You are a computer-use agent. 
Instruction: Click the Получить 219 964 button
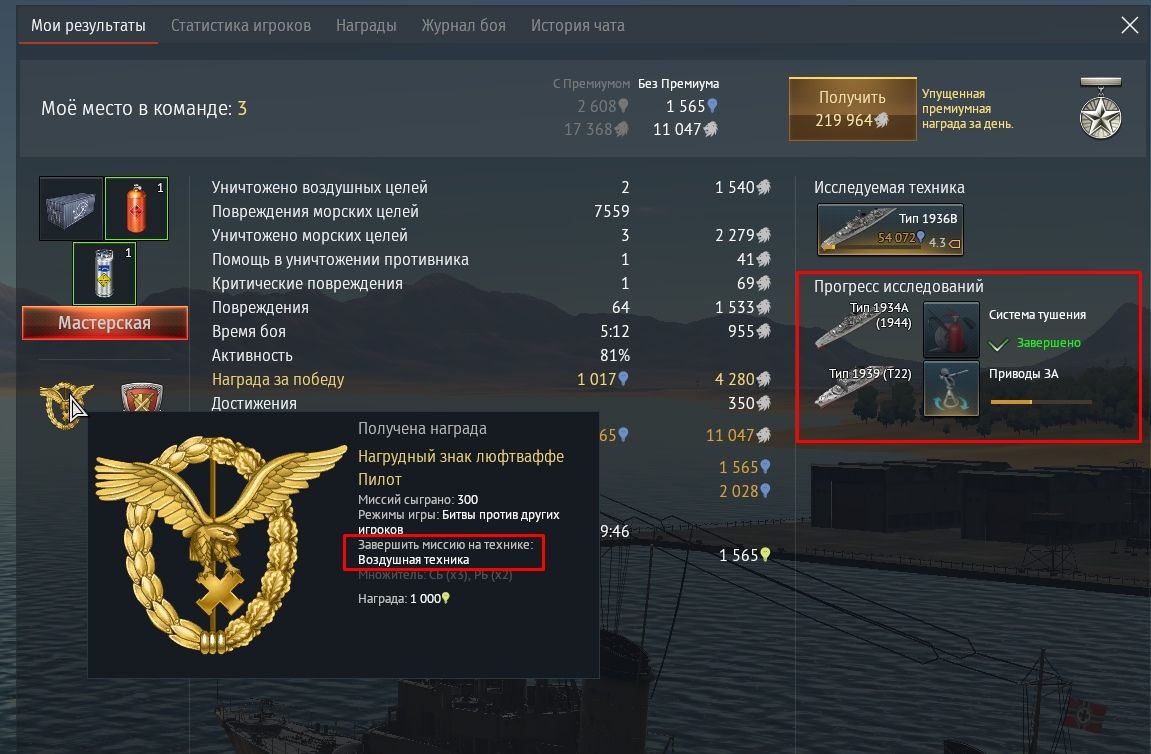[x=852, y=109]
